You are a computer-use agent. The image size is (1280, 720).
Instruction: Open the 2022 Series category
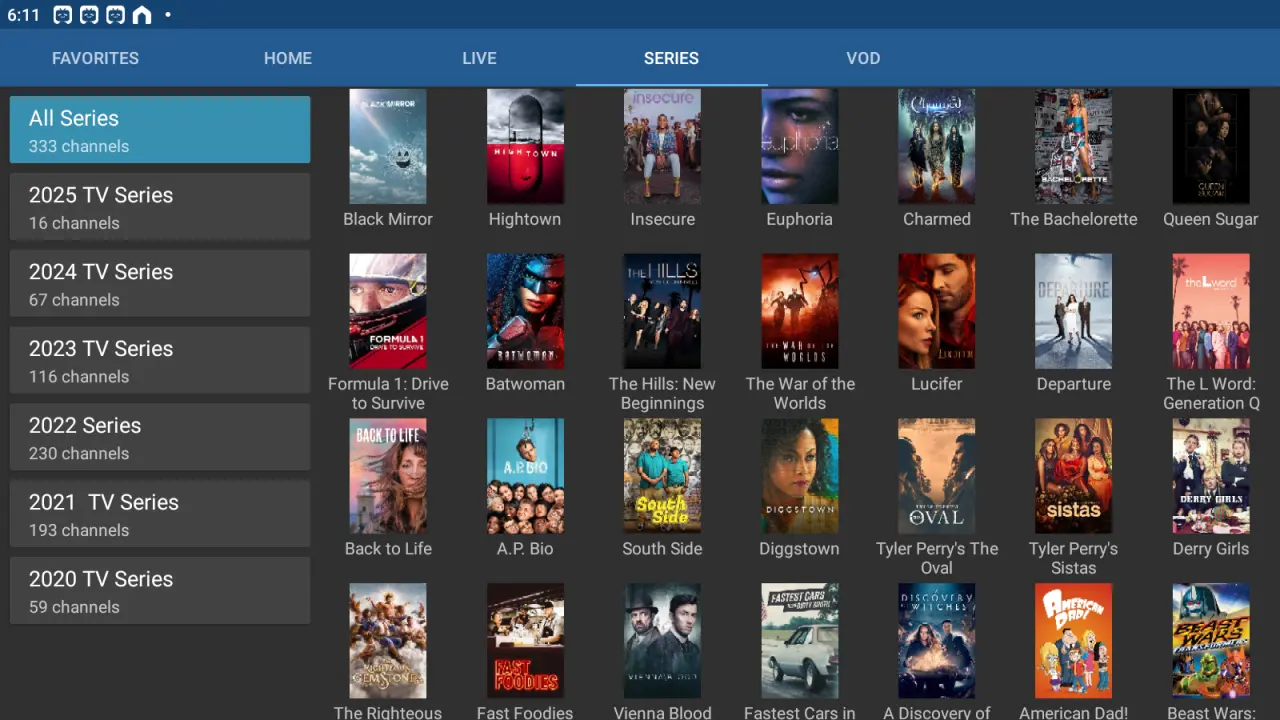160,437
